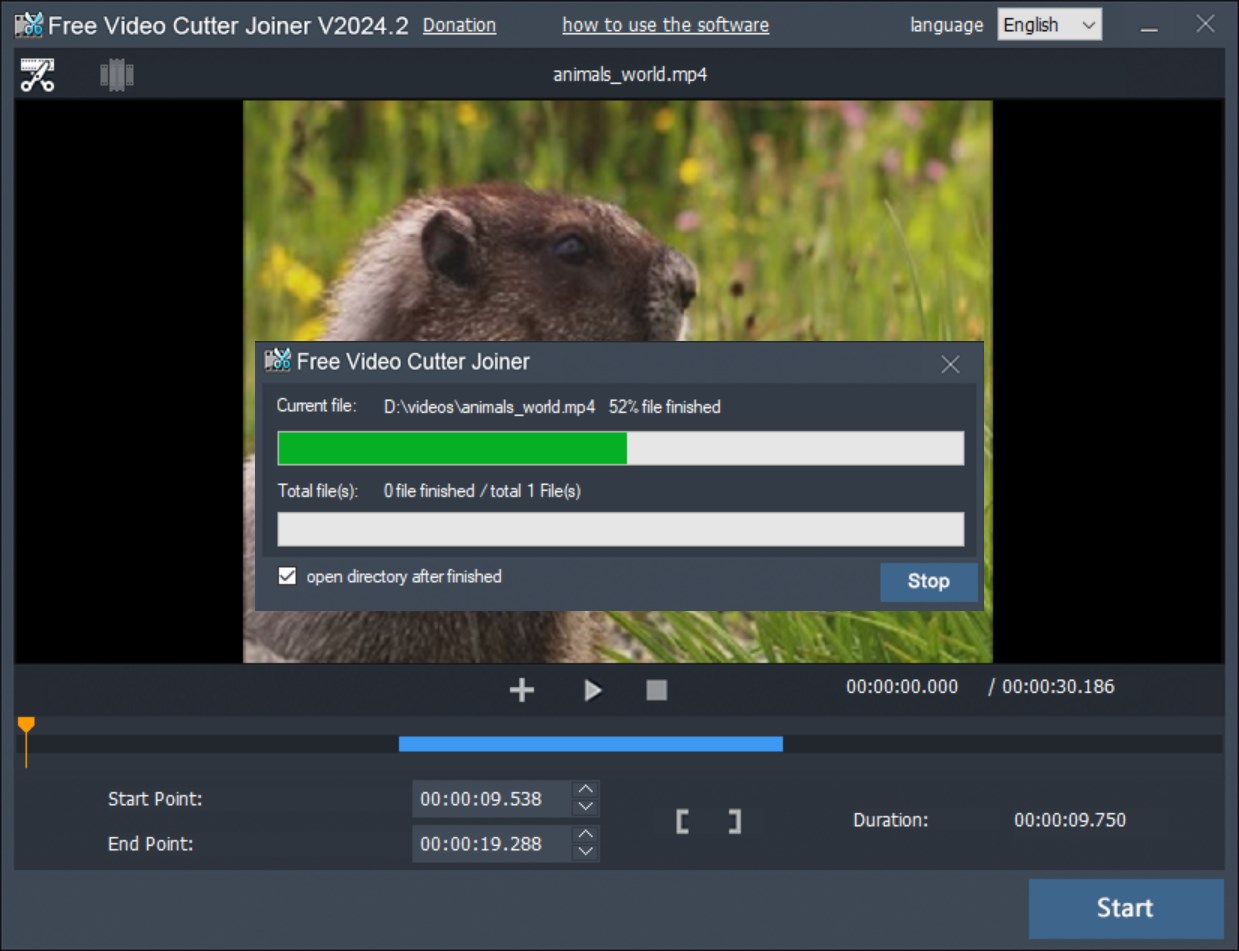Viewport: 1239px width, 951px height.
Task: Open how to use the software guide
Action: click(665, 24)
